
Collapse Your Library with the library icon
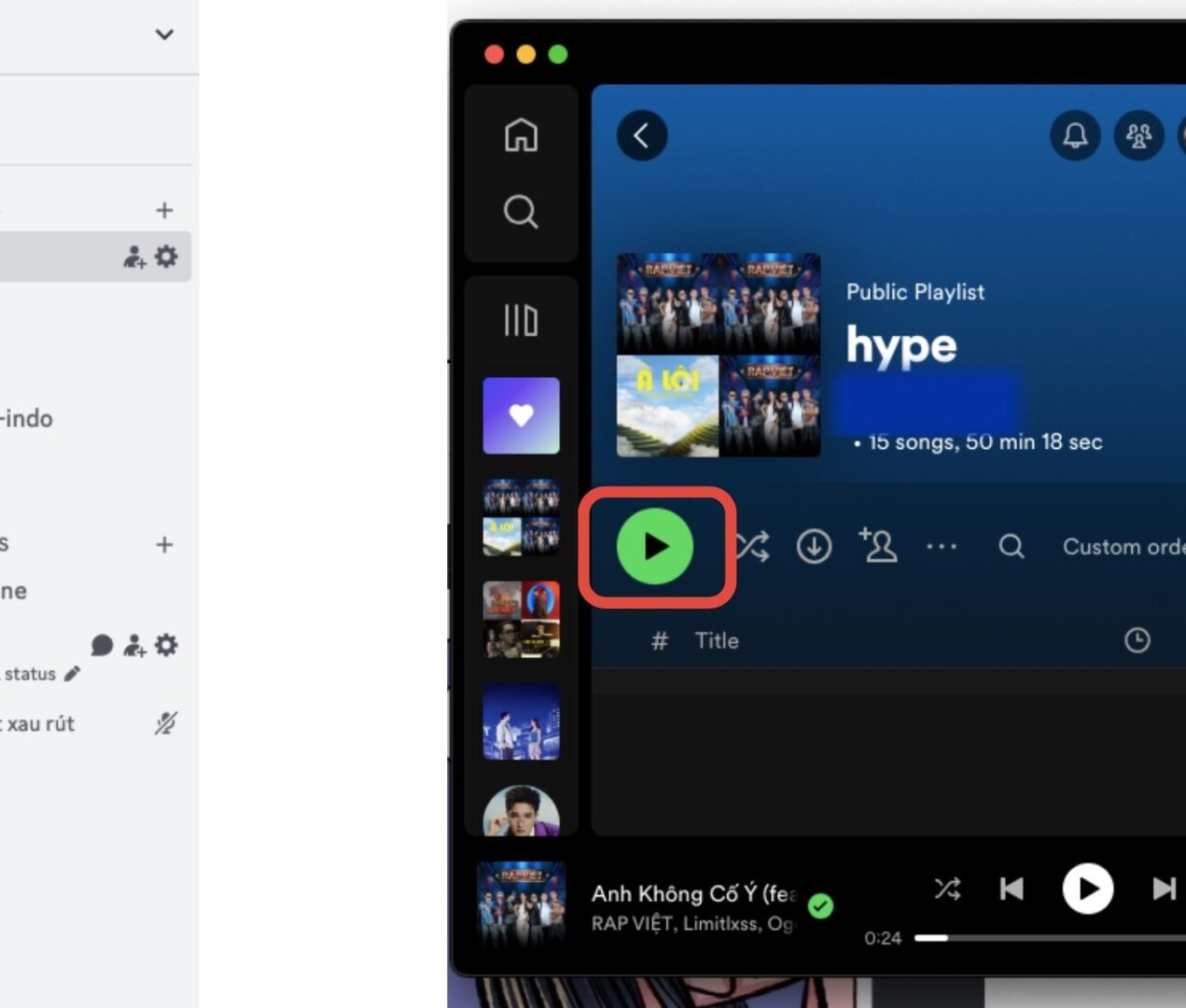[520, 320]
